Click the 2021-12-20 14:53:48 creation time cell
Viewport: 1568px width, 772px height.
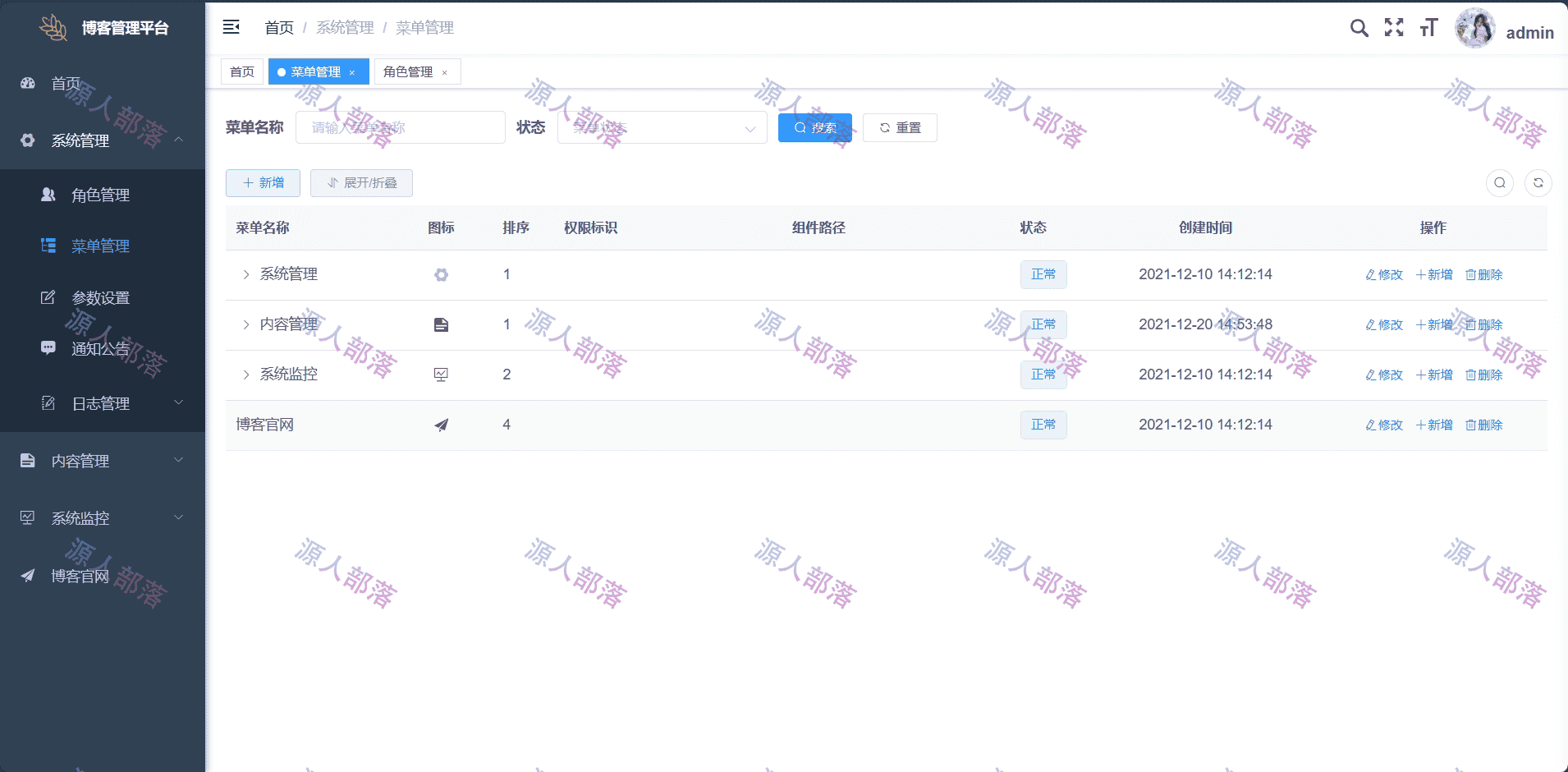tap(1205, 324)
